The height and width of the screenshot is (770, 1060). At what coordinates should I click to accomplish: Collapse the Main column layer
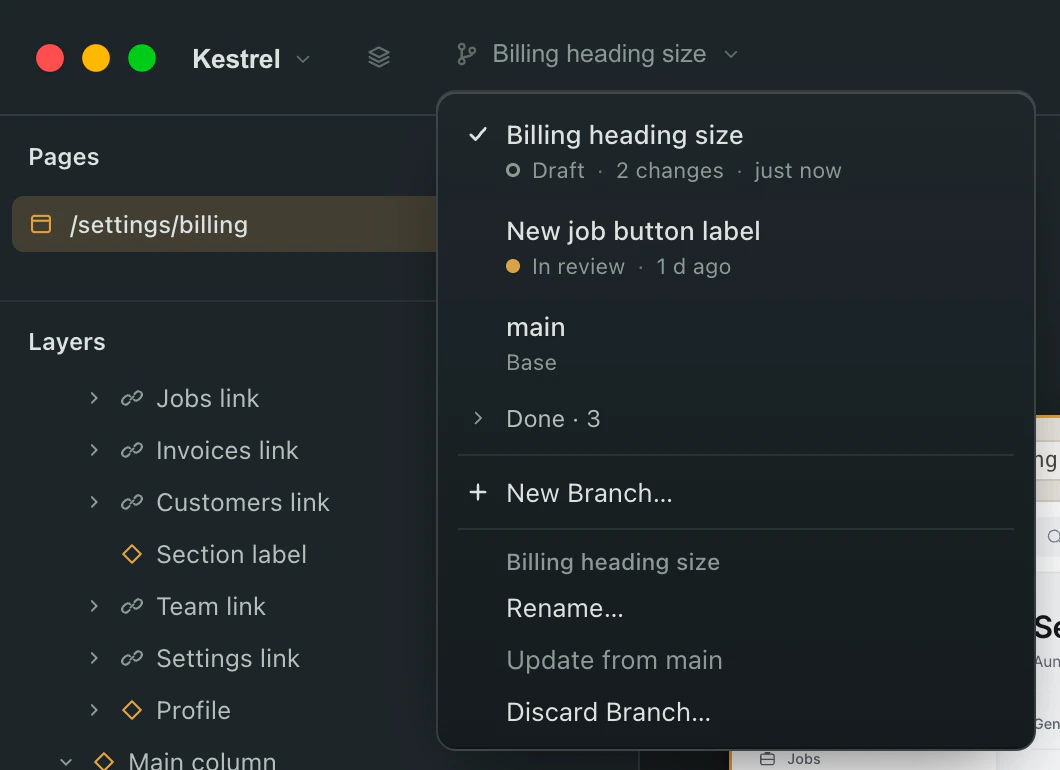pyautogui.click(x=66, y=762)
